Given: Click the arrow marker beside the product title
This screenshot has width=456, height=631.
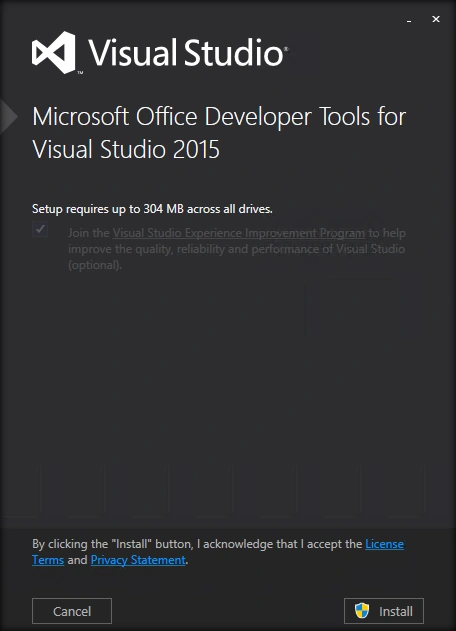Looking at the screenshot, I should click(x=8, y=117).
